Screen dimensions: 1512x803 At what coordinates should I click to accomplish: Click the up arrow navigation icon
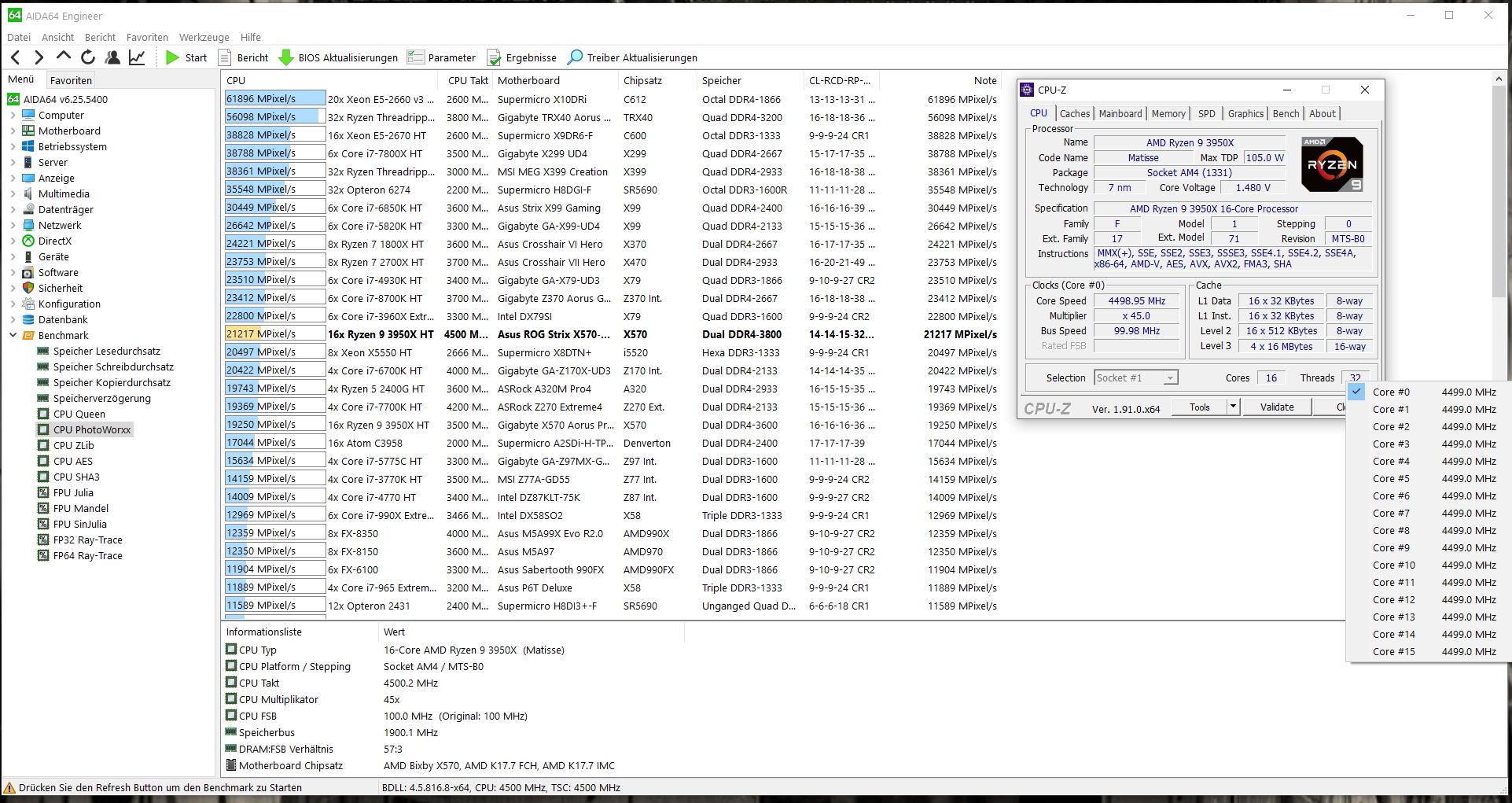pyautogui.click(x=63, y=57)
